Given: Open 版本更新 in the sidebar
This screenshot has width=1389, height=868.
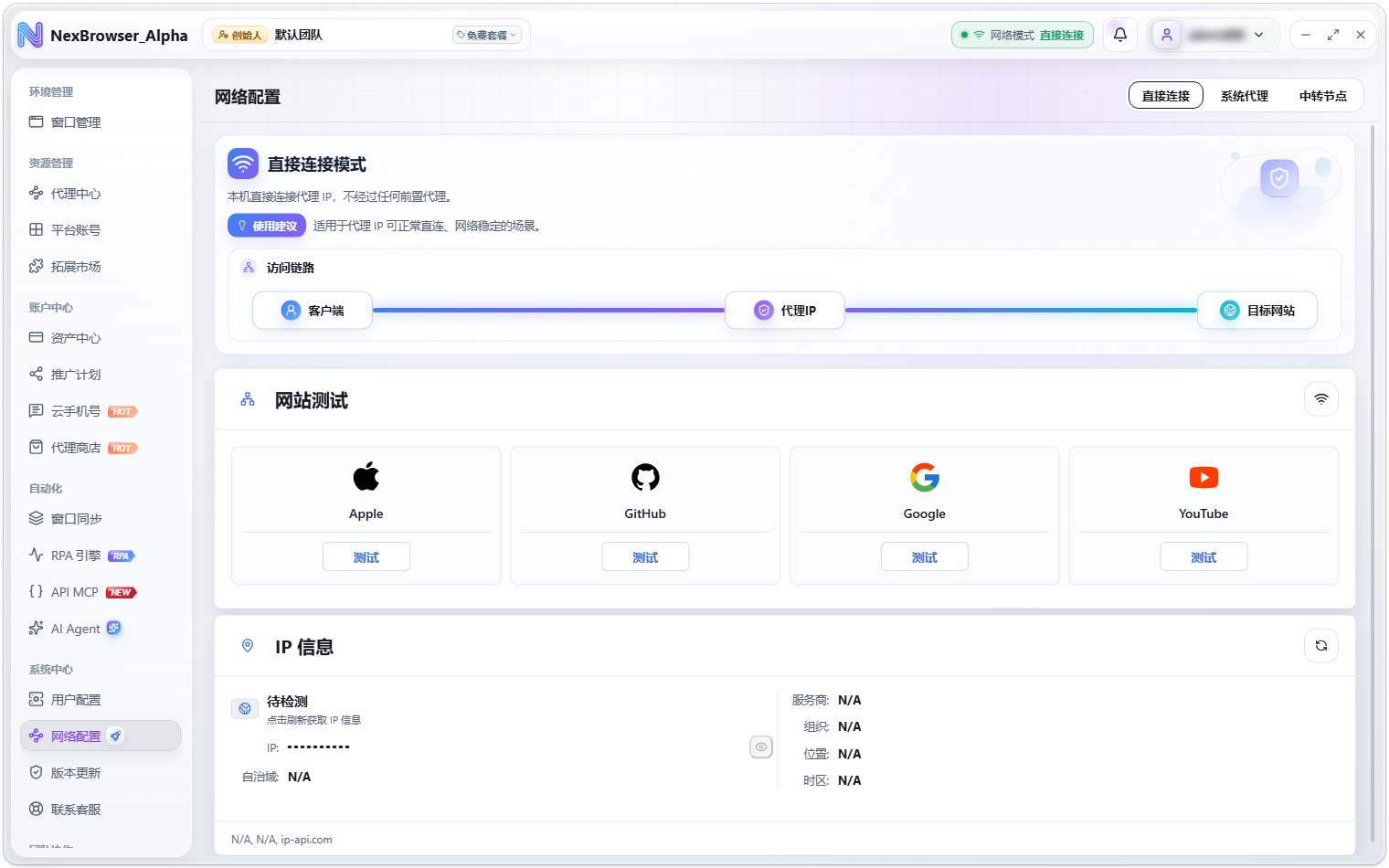Looking at the screenshot, I should pos(101,772).
